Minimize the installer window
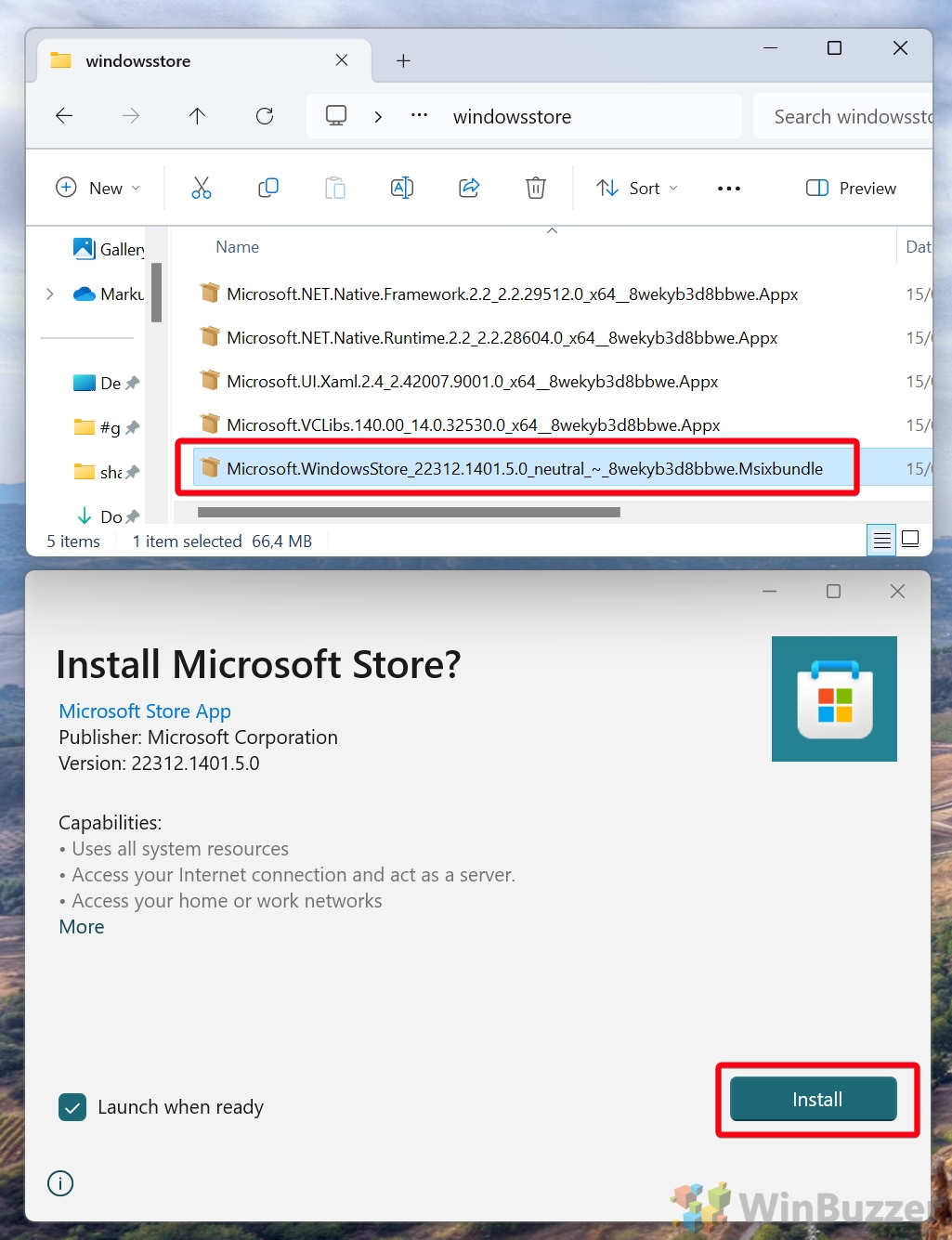This screenshot has height=1240, width=952. pos(769,592)
